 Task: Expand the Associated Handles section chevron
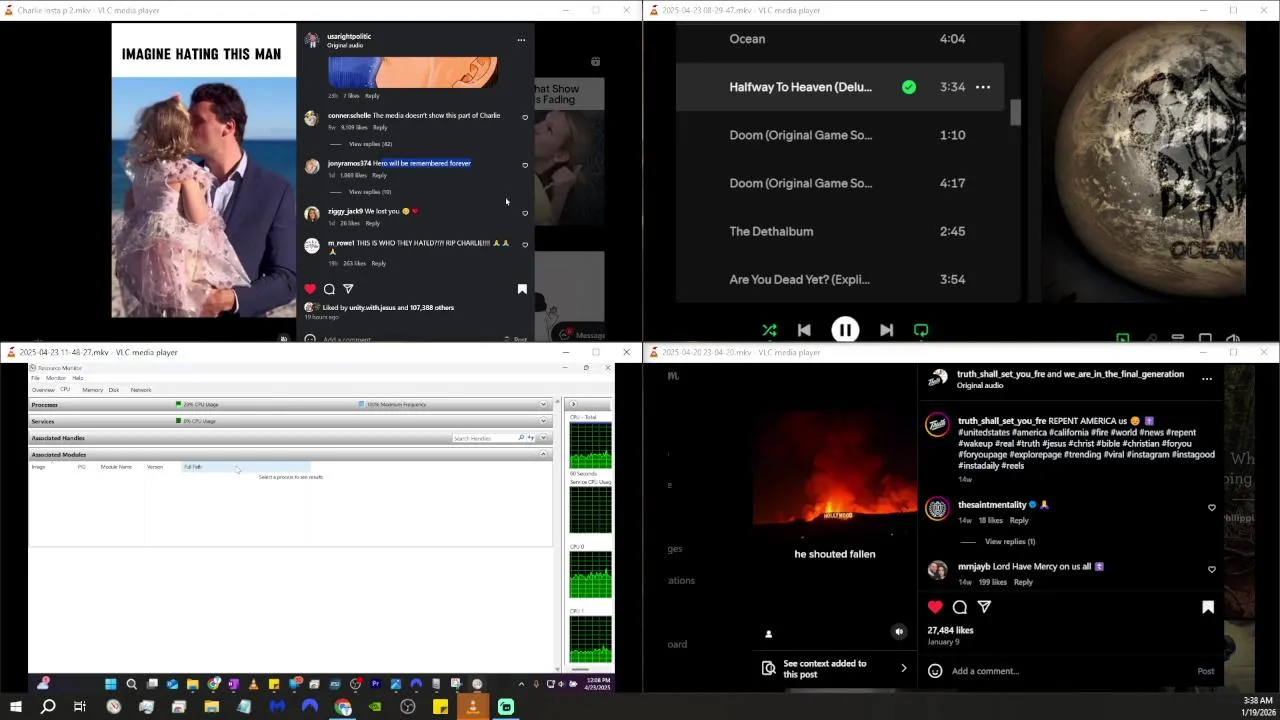544,438
